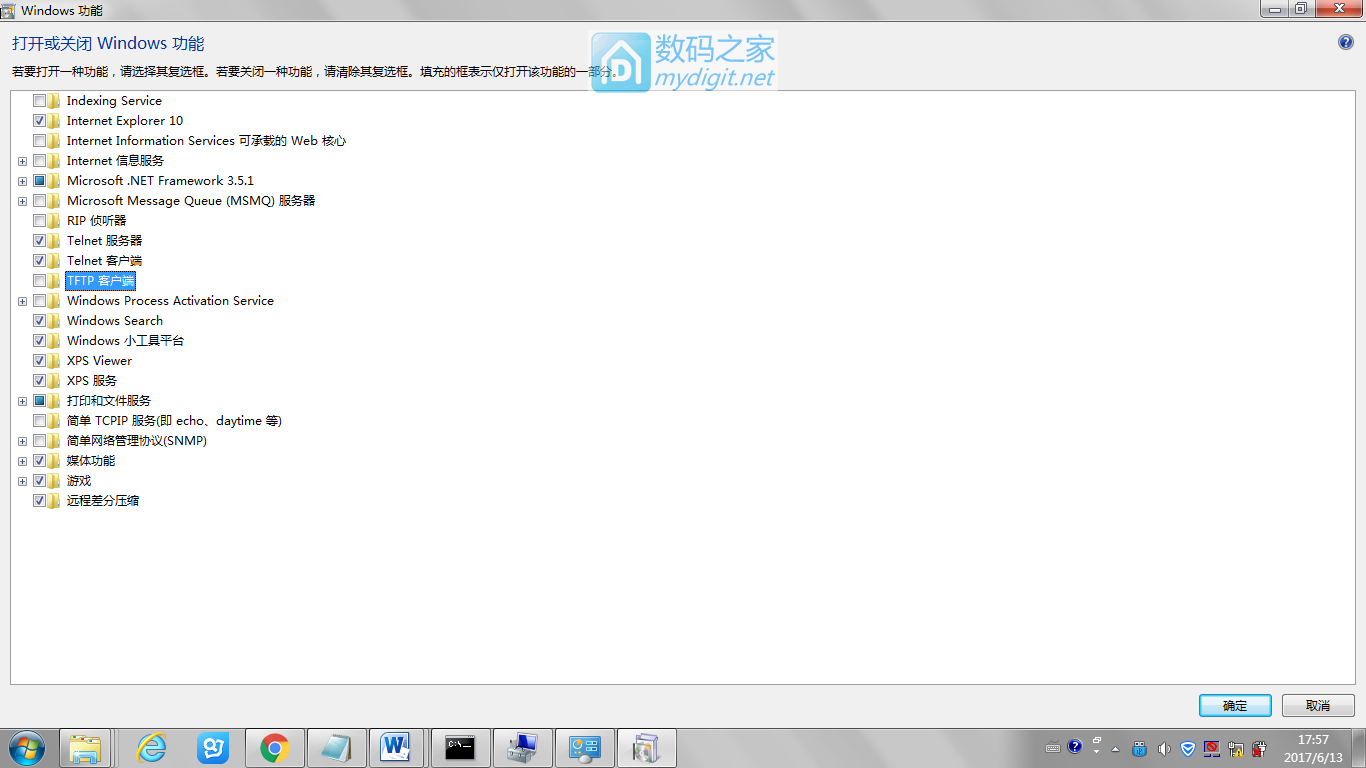
Task: Uncheck the XPS 服务 checkbox
Action: (40, 381)
